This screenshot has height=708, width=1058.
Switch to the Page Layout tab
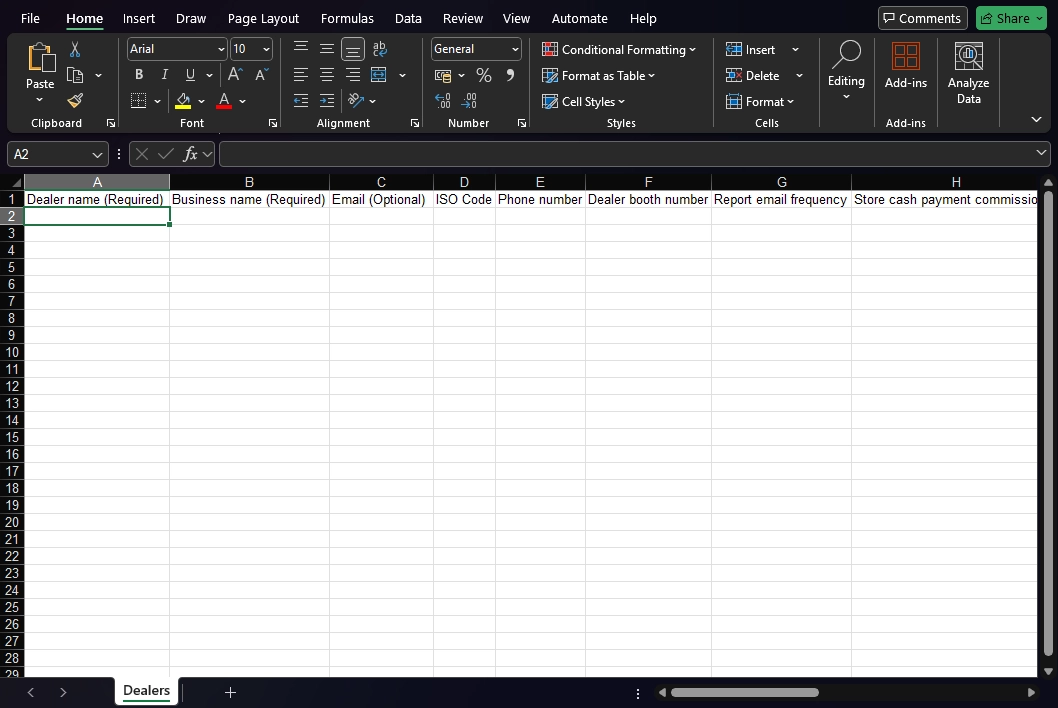263,18
